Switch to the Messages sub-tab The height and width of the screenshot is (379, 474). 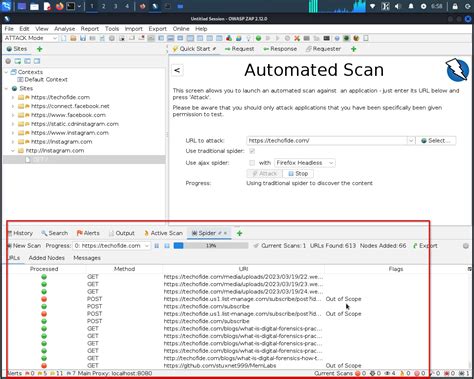(87, 258)
